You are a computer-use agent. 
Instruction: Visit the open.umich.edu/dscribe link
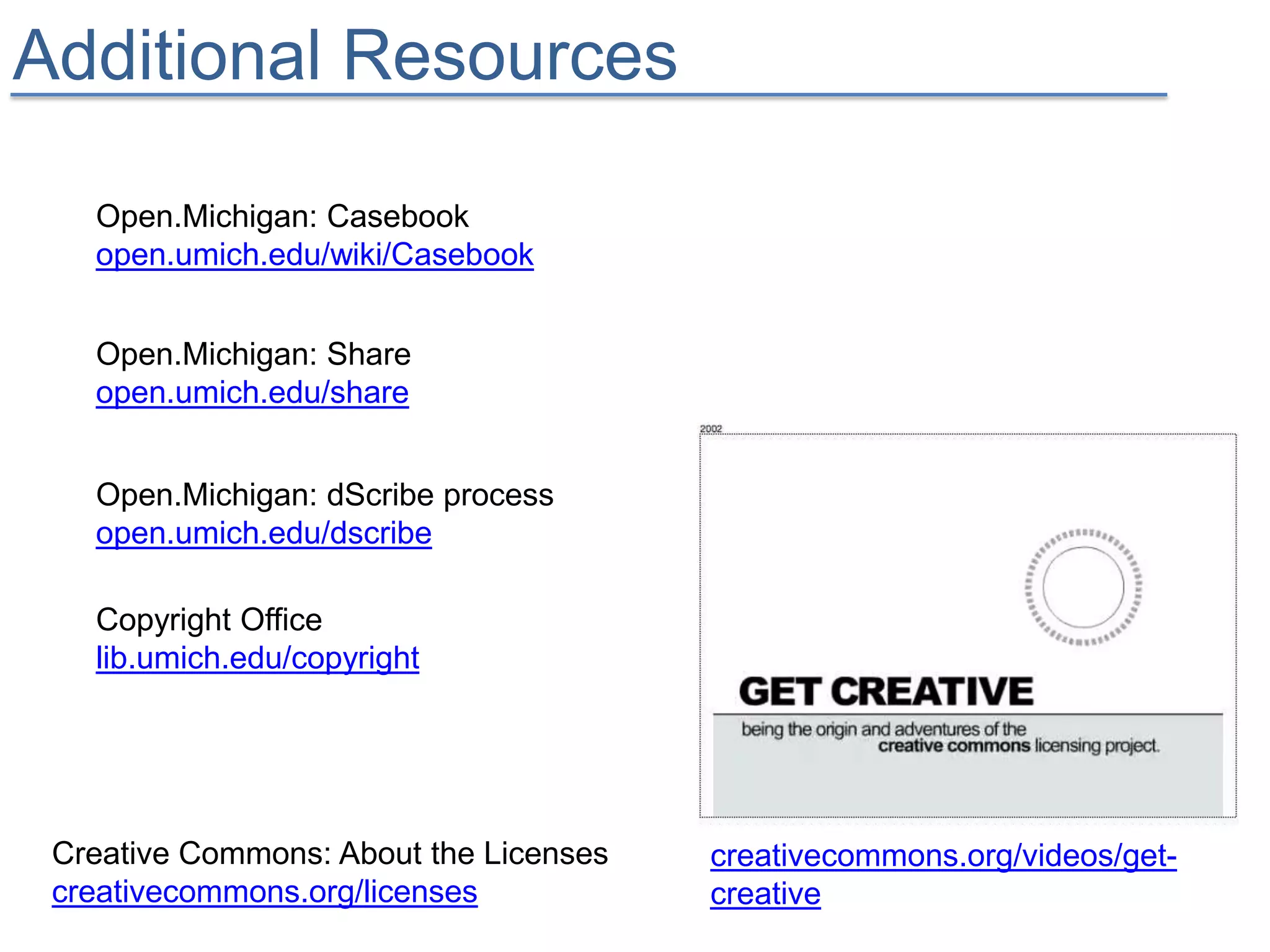[264, 534]
